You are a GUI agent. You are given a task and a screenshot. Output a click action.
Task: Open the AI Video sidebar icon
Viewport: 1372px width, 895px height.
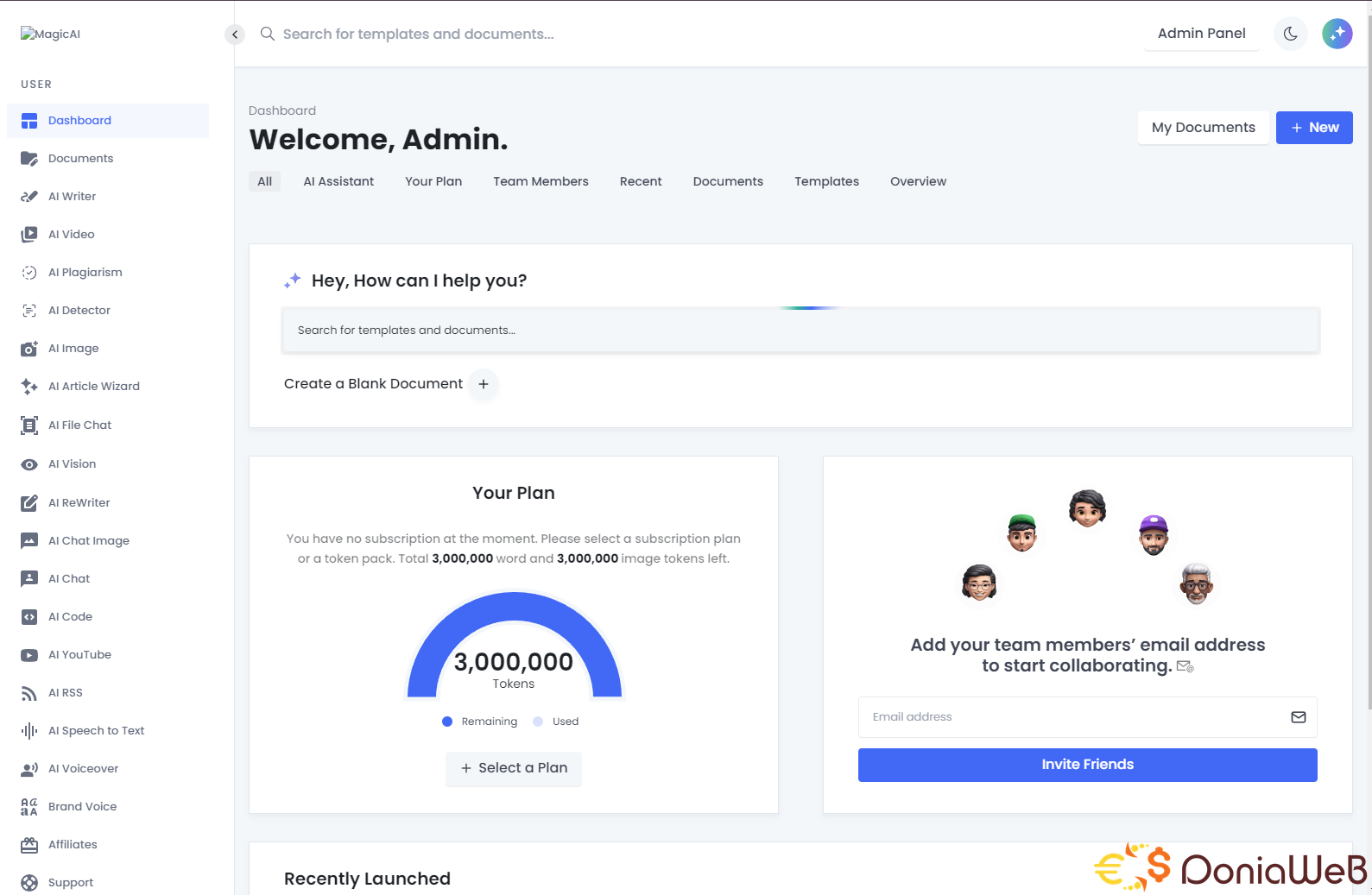tap(29, 235)
